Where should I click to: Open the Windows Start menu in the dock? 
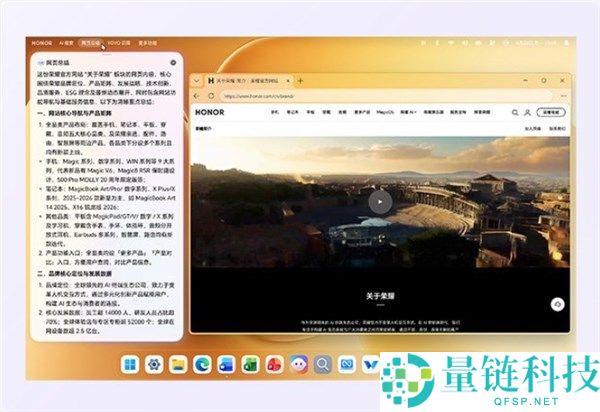(130, 365)
